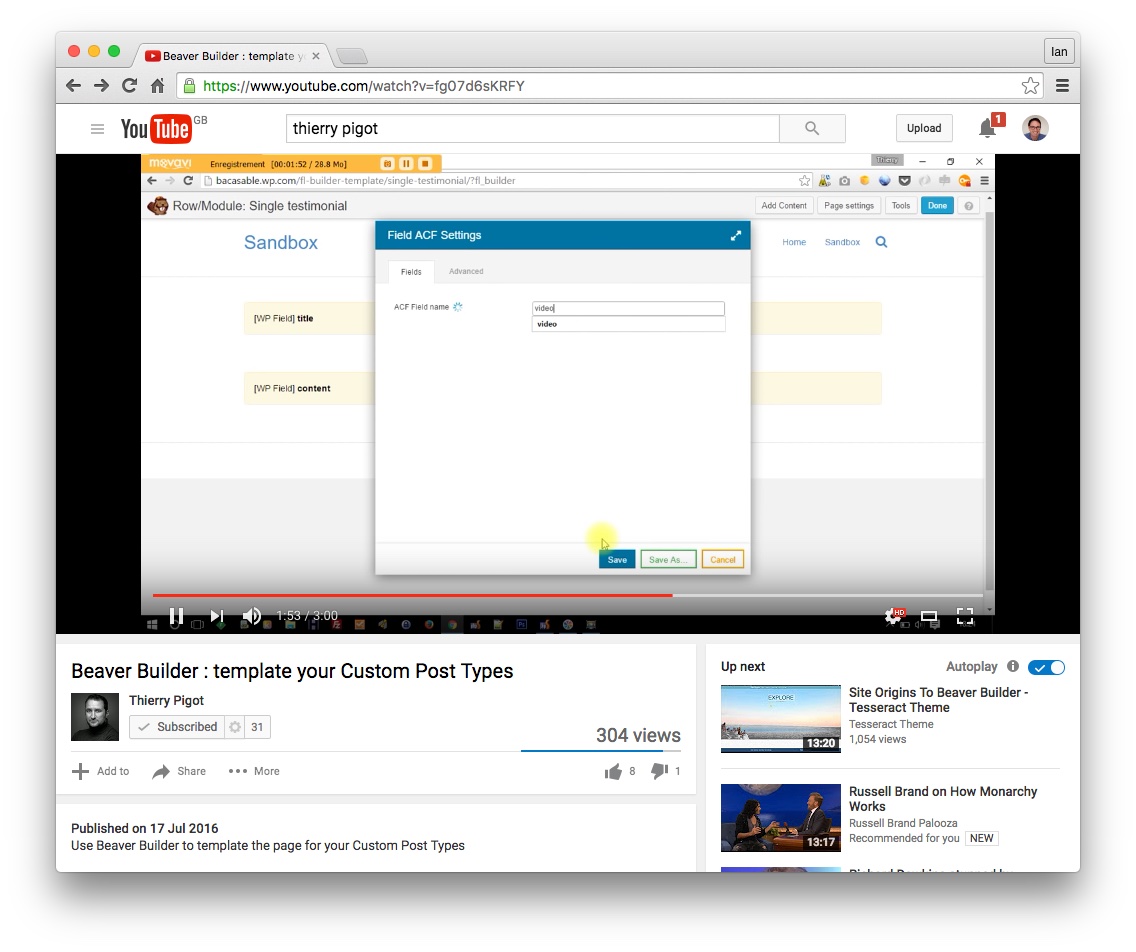The width and height of the screenshot is (1136, 952).
Task: Click Cancel in Field ACF Settings
Action: [722, 559]
